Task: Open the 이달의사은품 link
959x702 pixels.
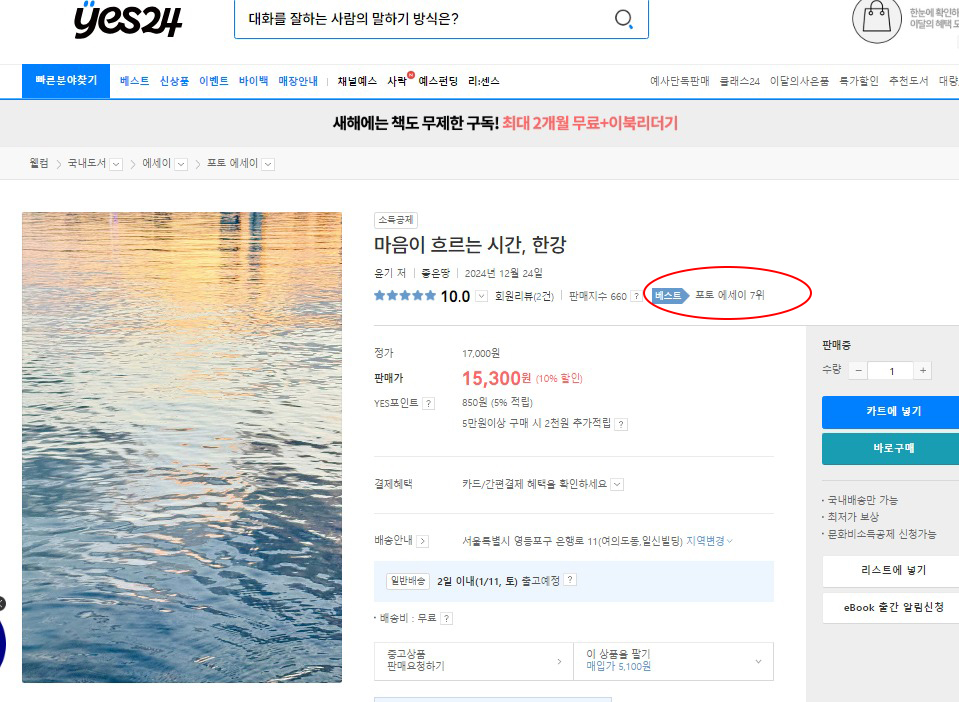Action: 799,81
